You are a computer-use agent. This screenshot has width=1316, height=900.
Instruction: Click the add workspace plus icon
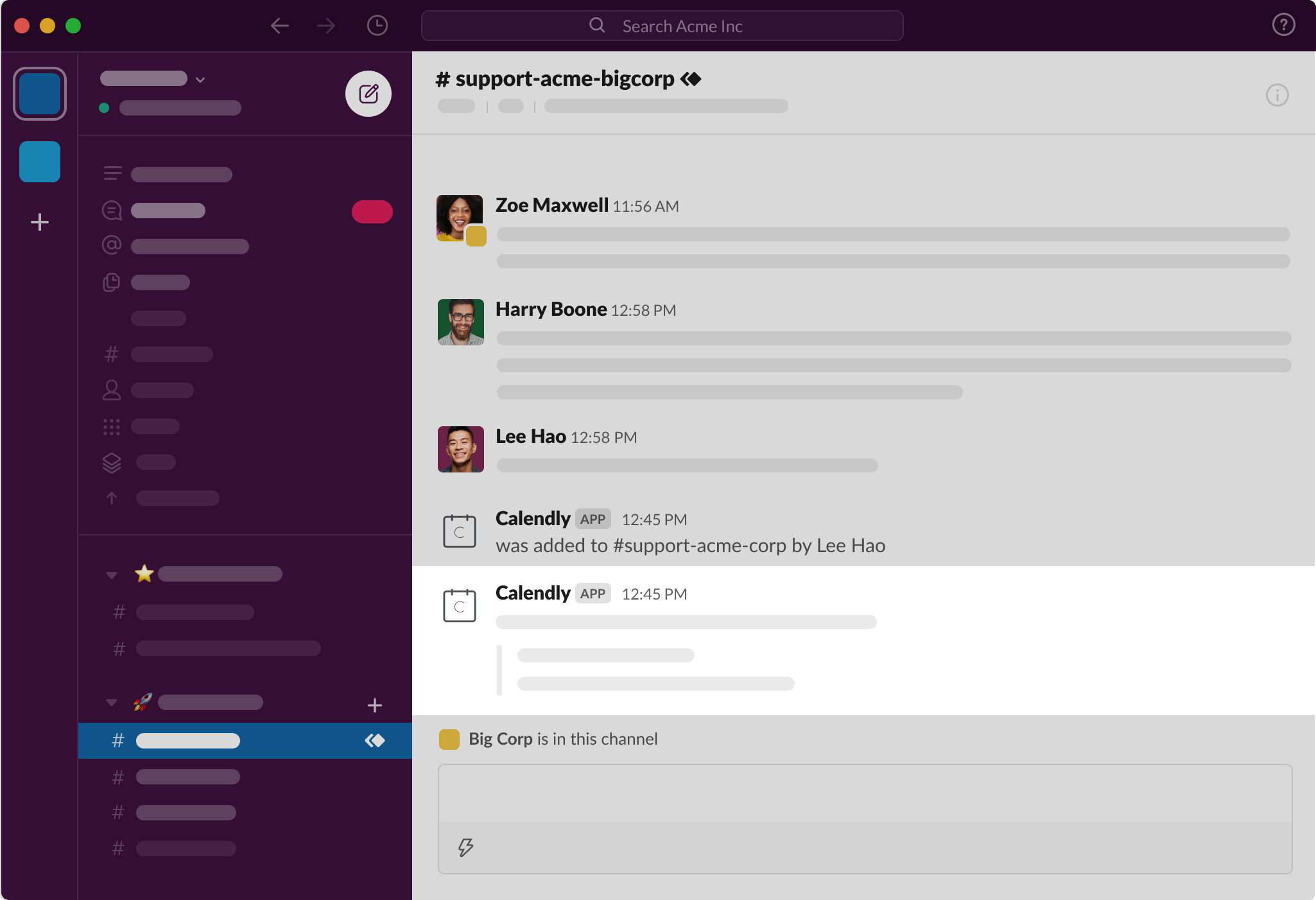tap(40, 222)
